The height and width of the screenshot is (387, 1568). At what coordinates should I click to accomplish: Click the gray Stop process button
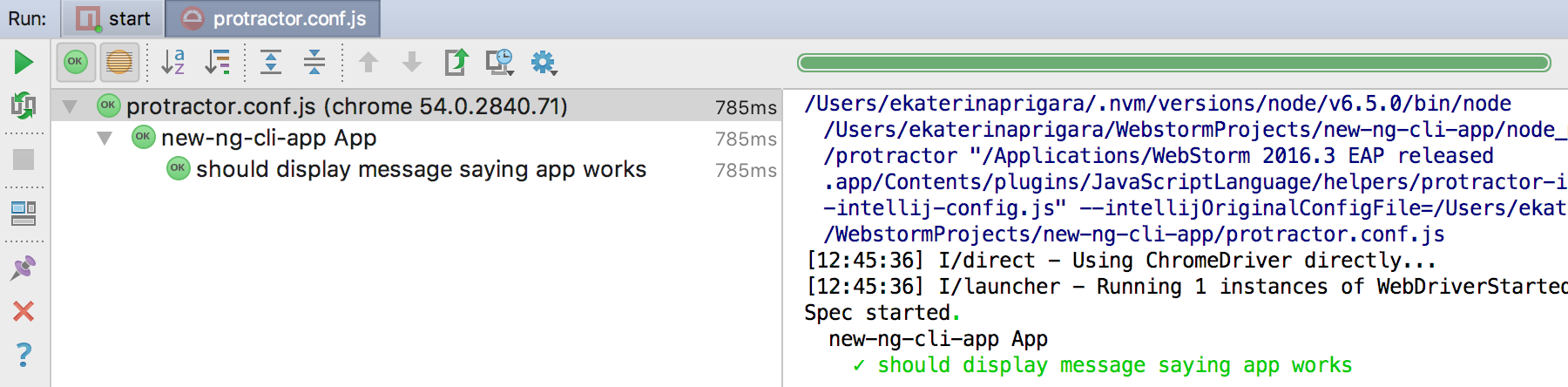(x=24, y=160)
